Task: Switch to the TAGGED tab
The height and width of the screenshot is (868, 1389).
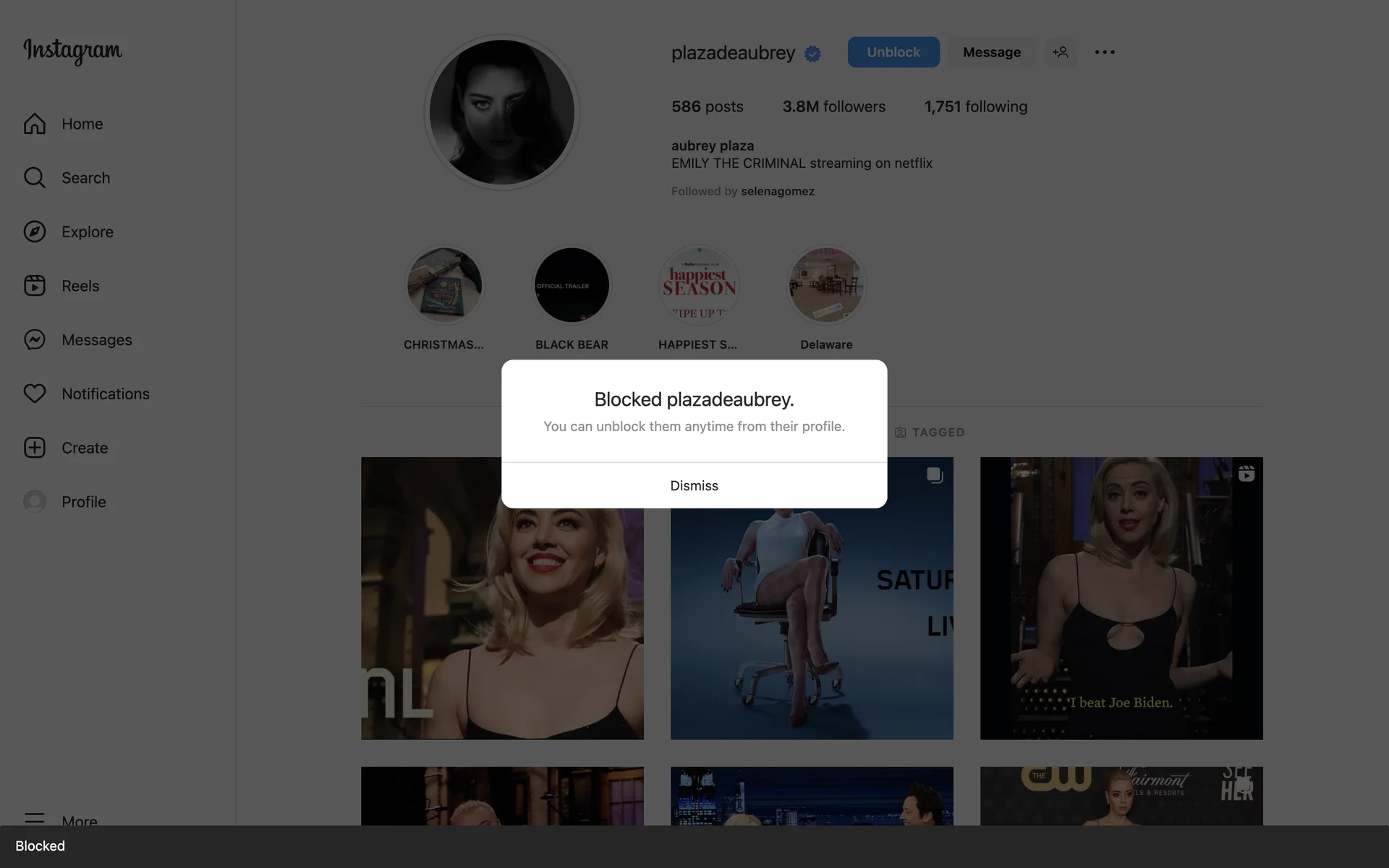Action: pyautogui.click(x=930, y=433)
